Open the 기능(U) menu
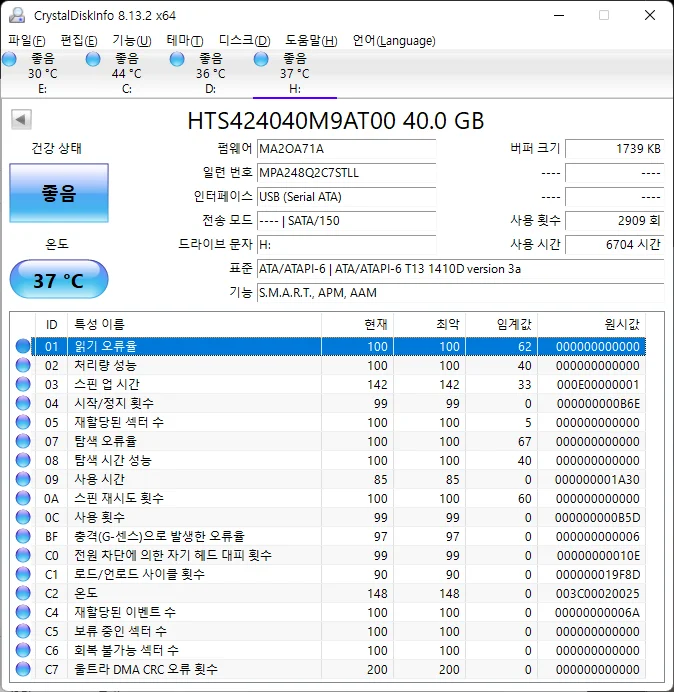This screenshot has width=674, height=692. 132,41
